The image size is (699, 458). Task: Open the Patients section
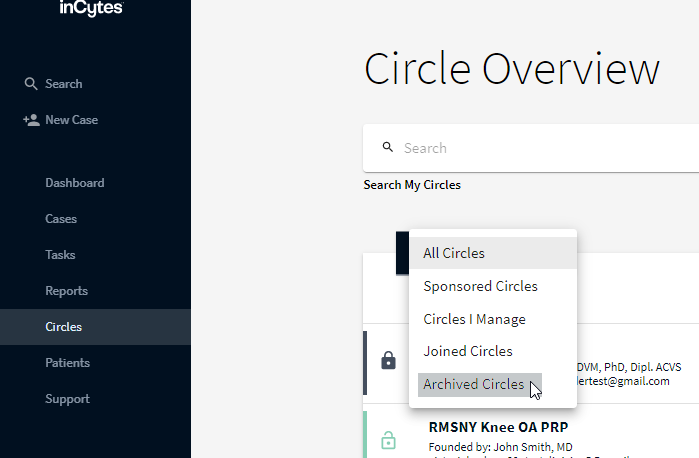(x=67, y=363)
